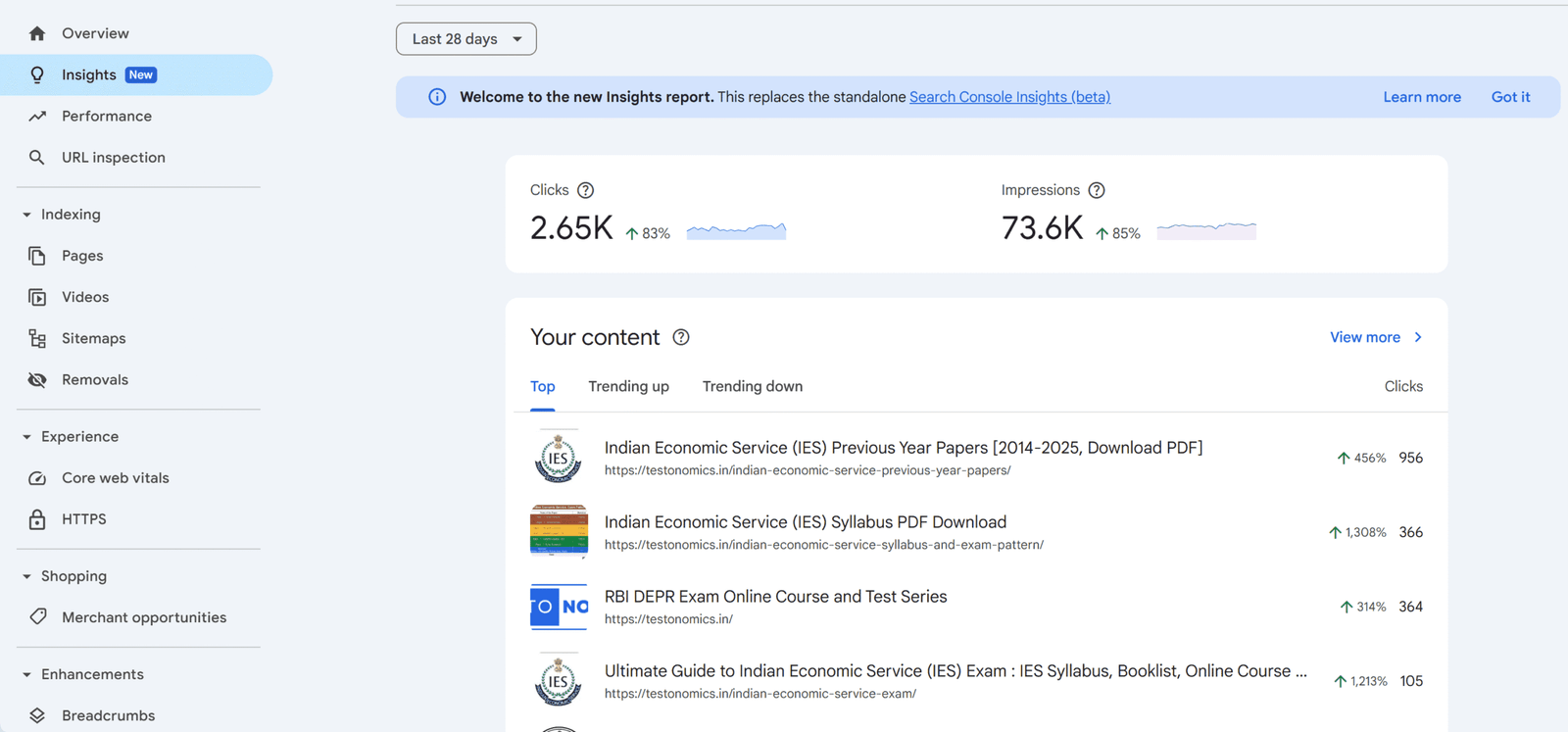1568x732 pixels.
Task: Click the Performance trend-line icon
Action: click(37, 116)
